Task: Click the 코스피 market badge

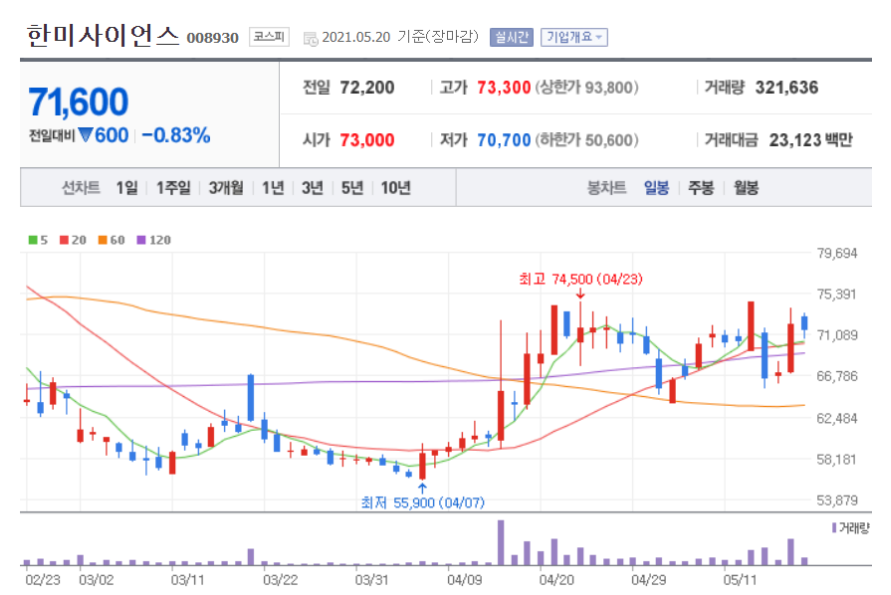Action: [269, 37]
